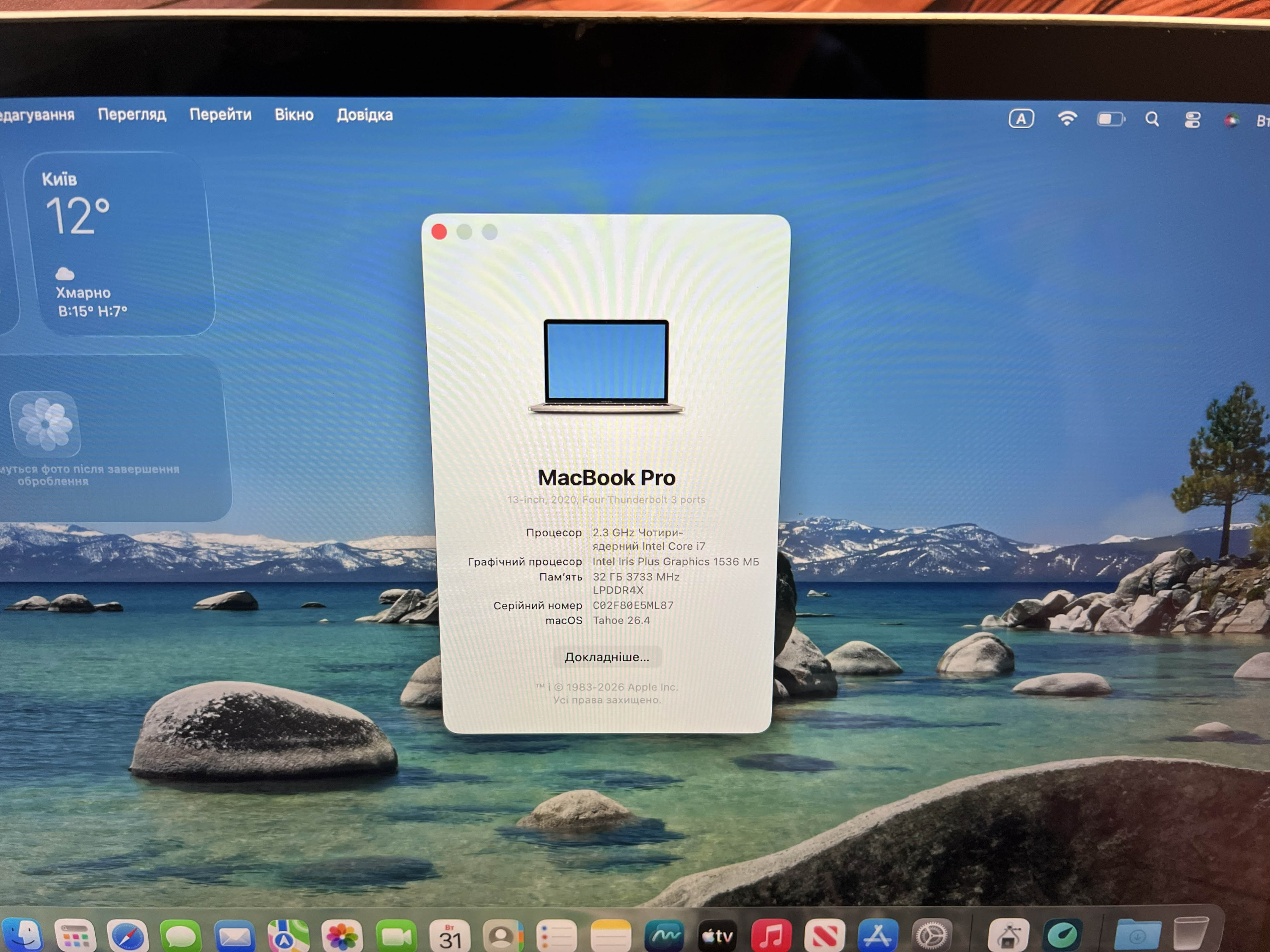The image size is (1270, 952).
Task: Click the macOS label in the window
Action: [x=564, y=620]
